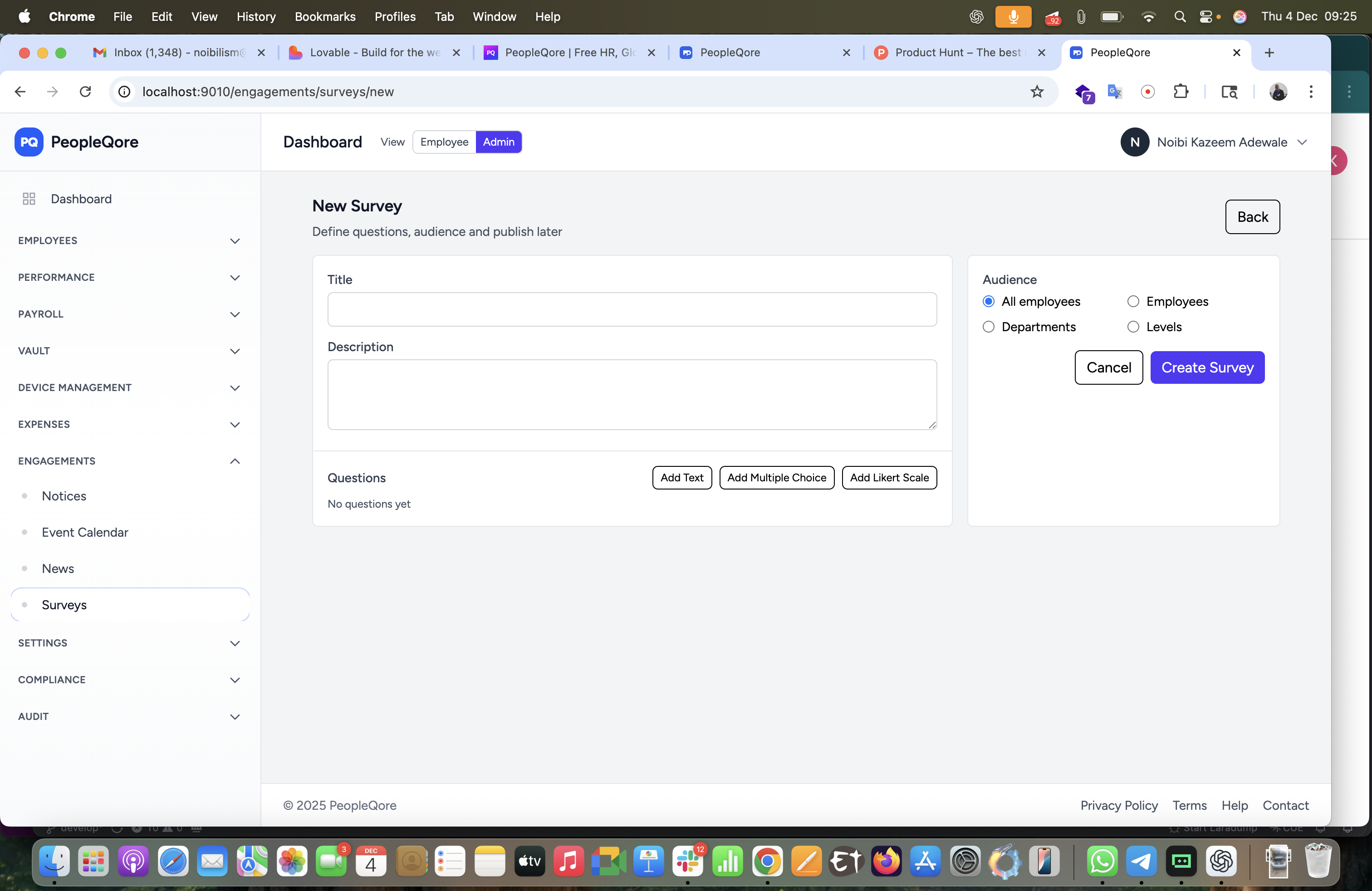
Task: Click the Dashboard grid icon in sidebar
Action: (29, 199)
